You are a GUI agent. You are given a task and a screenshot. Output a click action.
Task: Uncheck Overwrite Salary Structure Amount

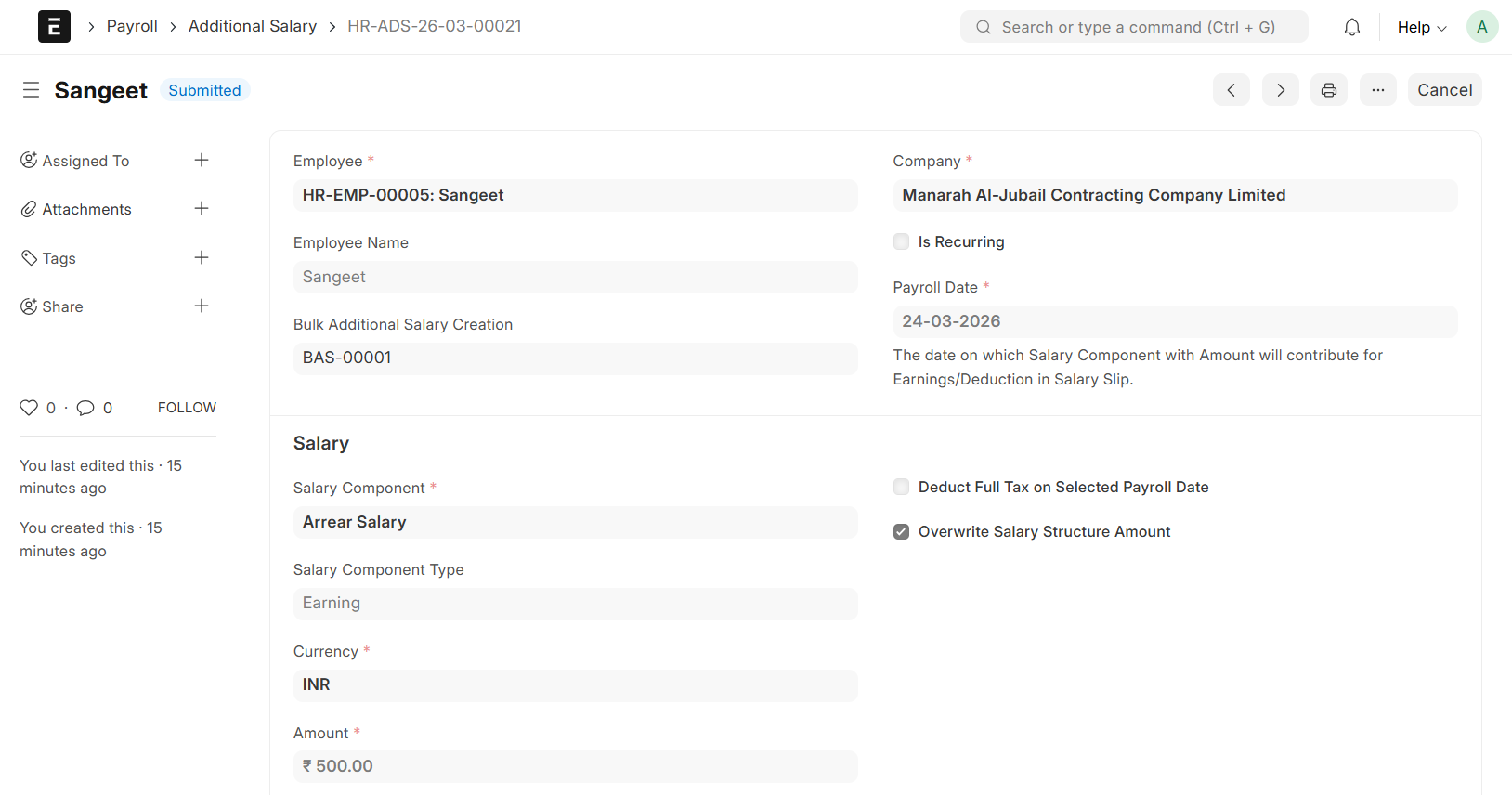tap(901, 532)
